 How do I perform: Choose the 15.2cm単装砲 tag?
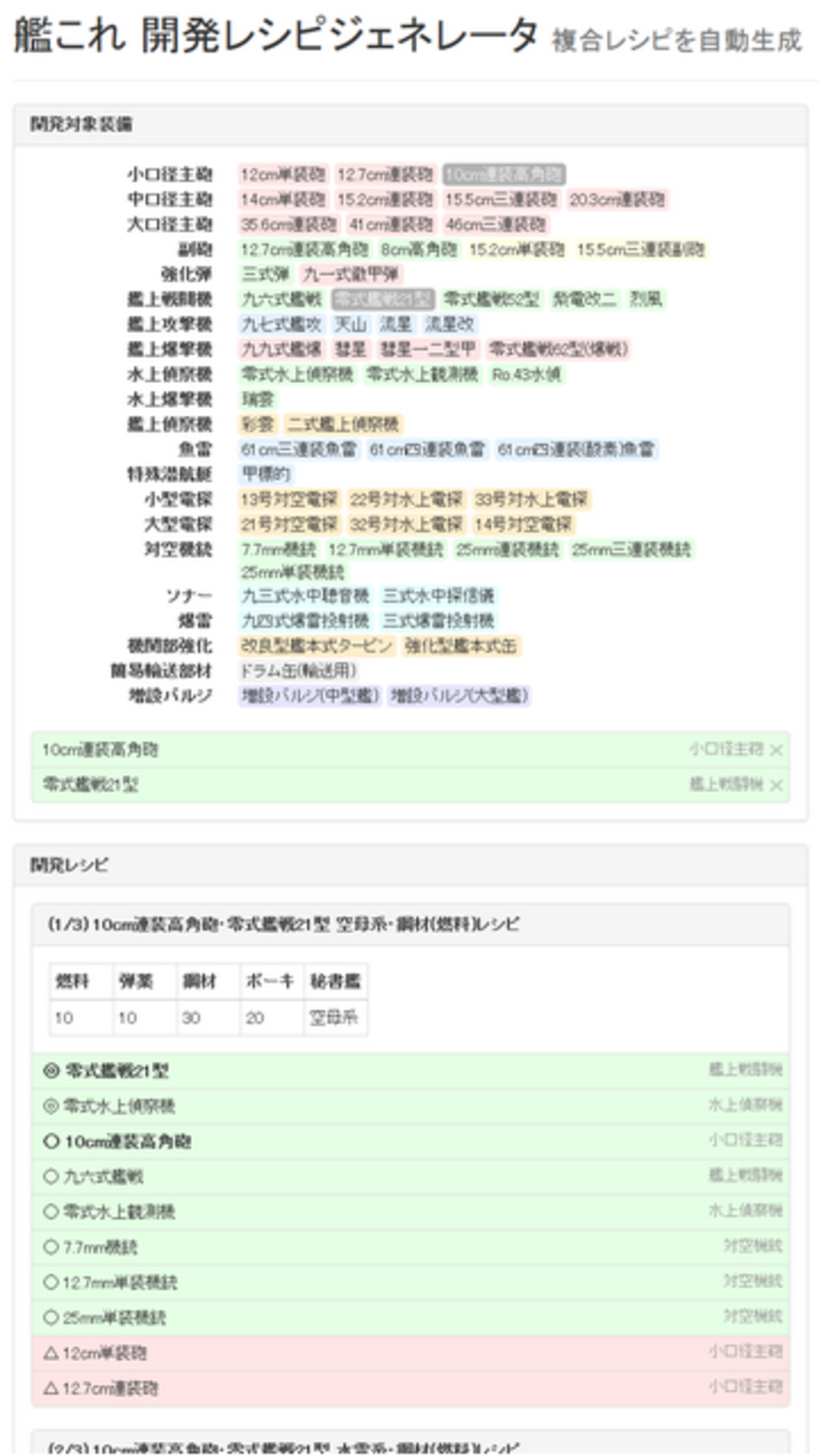click(x=516, y=250)
